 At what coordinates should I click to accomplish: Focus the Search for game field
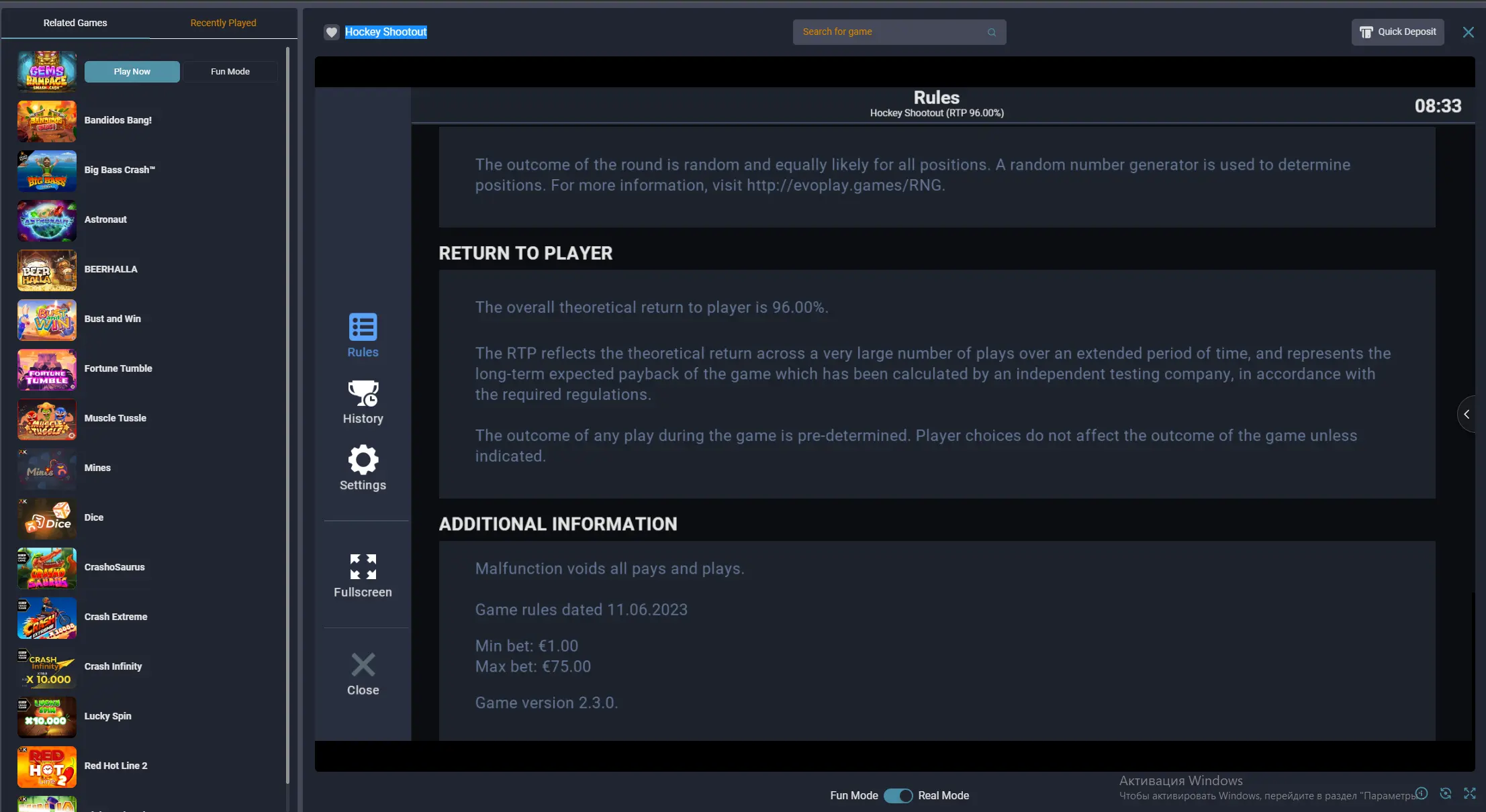pyautogui.click(x=899, y=32)
